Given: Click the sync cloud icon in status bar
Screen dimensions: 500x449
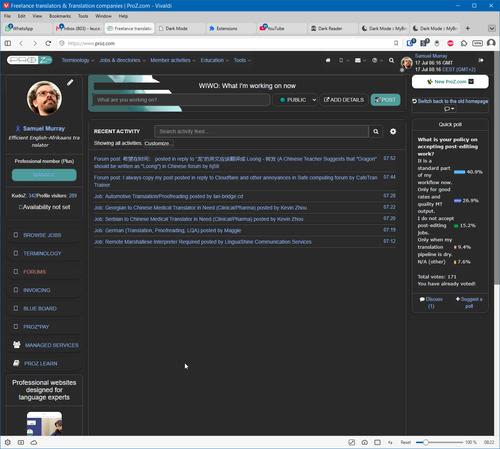Looking at the screenshot, I should click(34, 442).
